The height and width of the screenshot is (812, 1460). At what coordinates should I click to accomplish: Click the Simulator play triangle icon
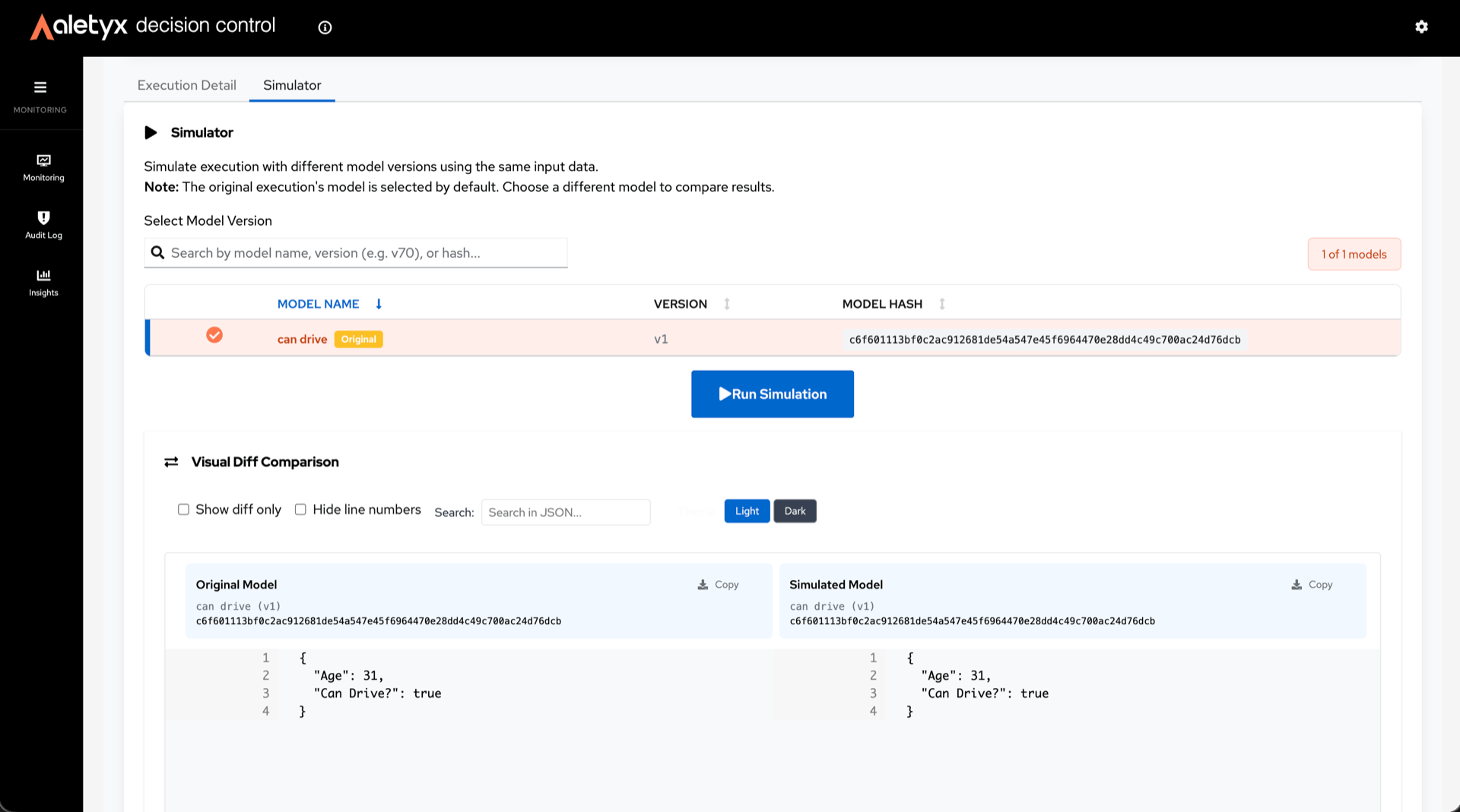(151, 133)
